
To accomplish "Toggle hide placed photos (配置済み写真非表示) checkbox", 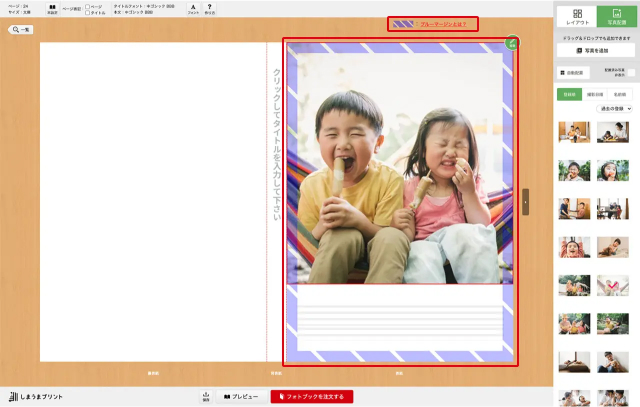I will [631, 73].
